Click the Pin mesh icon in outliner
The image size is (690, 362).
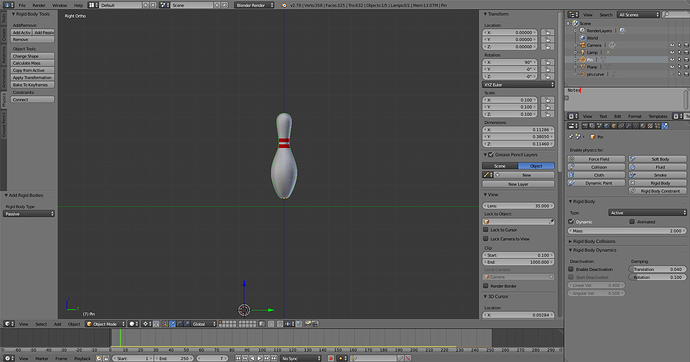(x=583, y=59)
